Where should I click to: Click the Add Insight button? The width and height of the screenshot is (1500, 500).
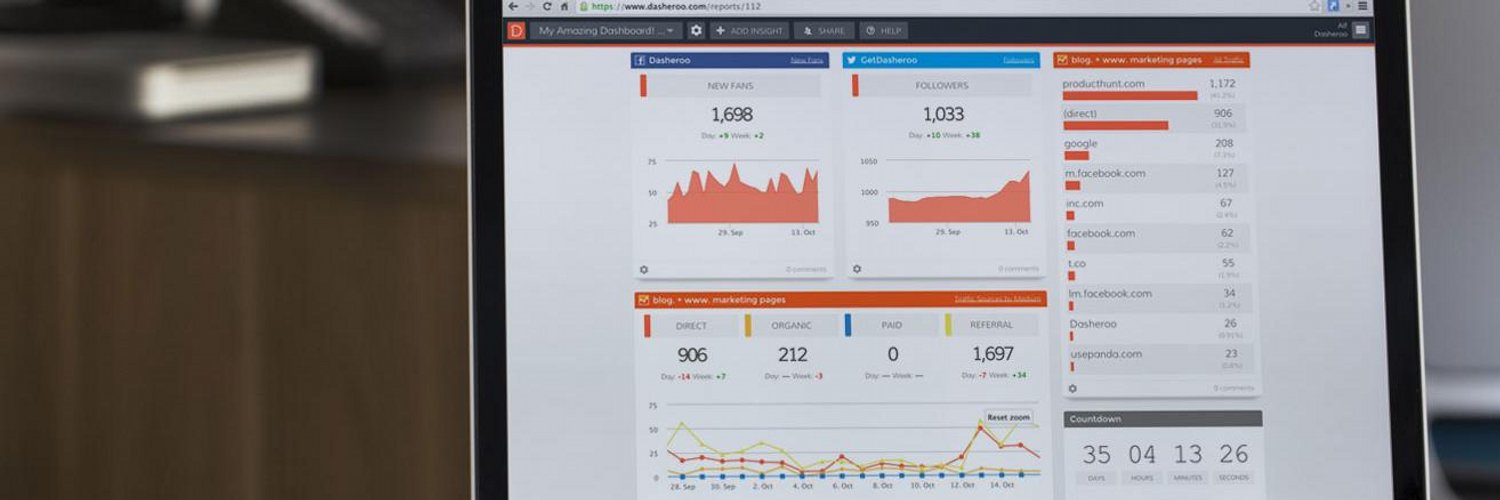point(750,31)
